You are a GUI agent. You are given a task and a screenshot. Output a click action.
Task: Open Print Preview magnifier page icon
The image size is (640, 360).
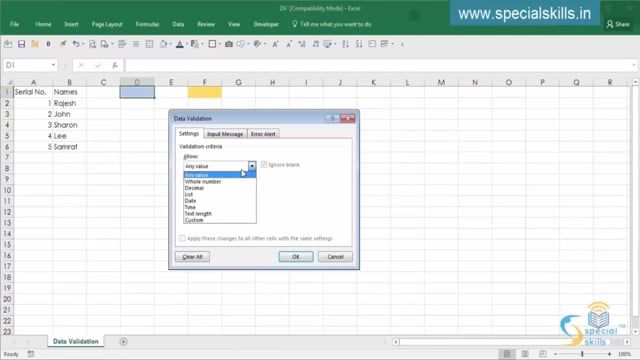92,44
